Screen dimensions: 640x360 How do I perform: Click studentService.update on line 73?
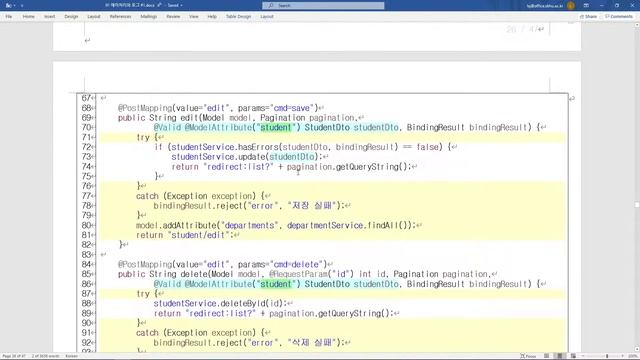pyautogui.click(x=218, y=157)
